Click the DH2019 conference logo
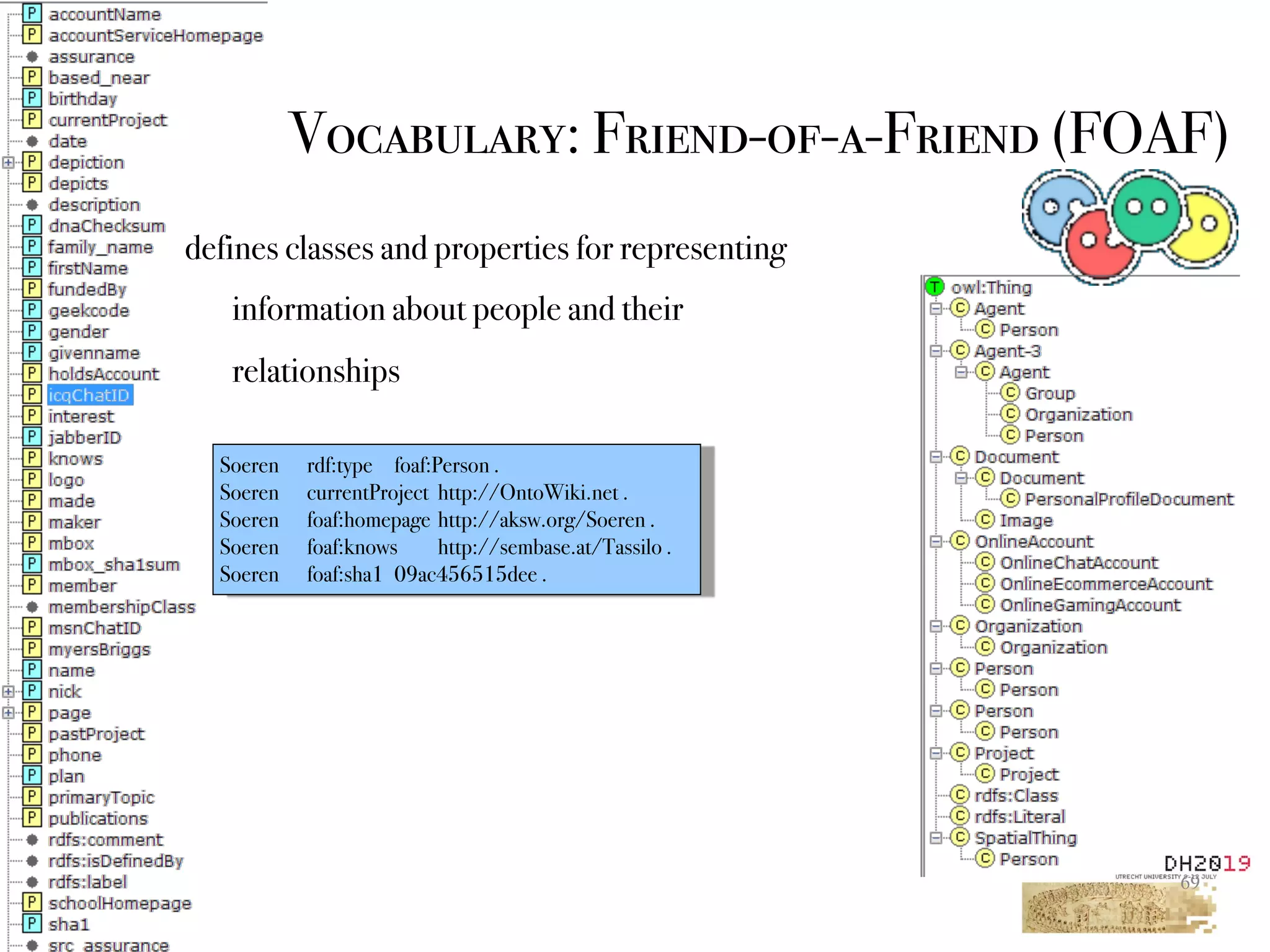The image size is (1270, 952). coord(1207,863)
